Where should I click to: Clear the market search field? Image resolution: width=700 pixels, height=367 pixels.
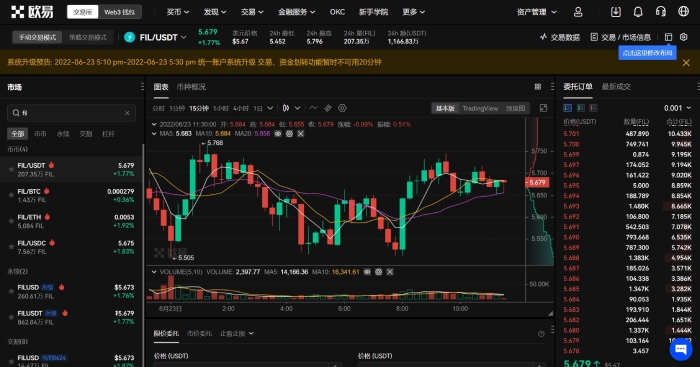click(127, 113)
